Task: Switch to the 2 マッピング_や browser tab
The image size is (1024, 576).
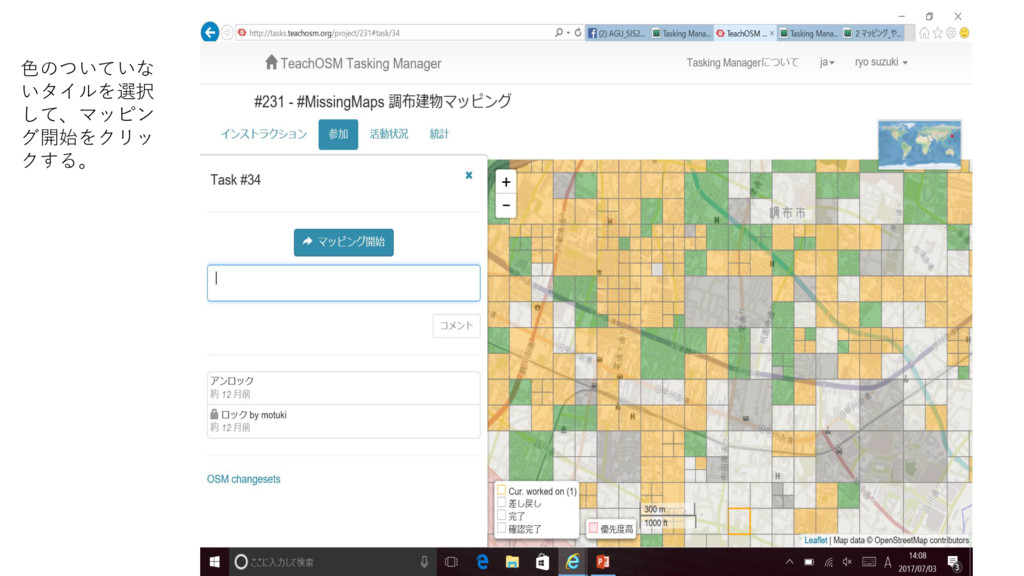Action: coord(873,33)
